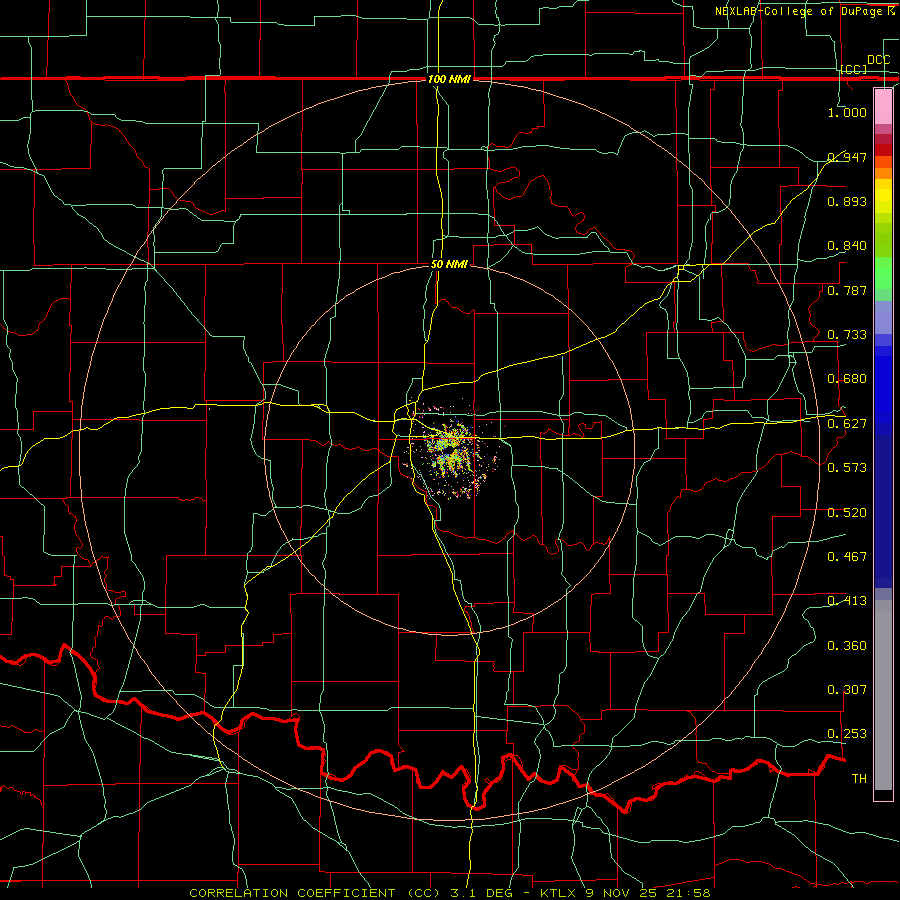
Task: Pick the light pink swatch on the color bar
Action: [883, 107]
